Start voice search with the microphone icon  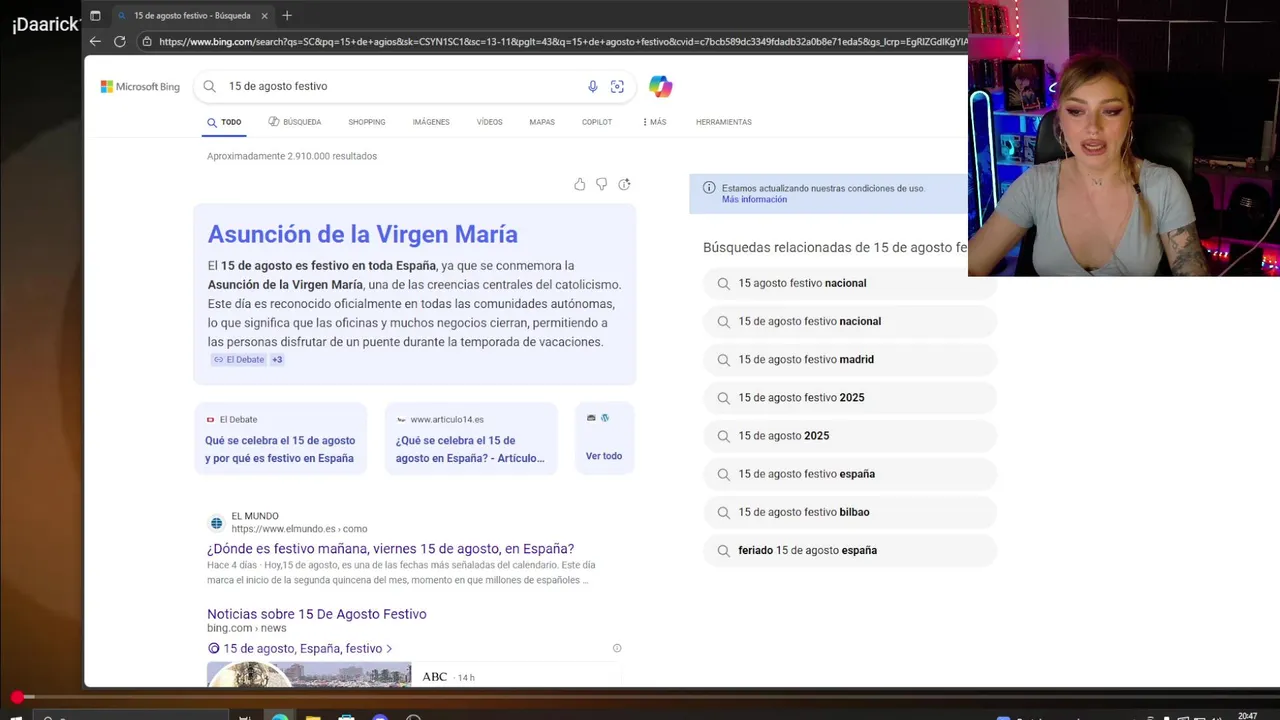tap(592, 87)
